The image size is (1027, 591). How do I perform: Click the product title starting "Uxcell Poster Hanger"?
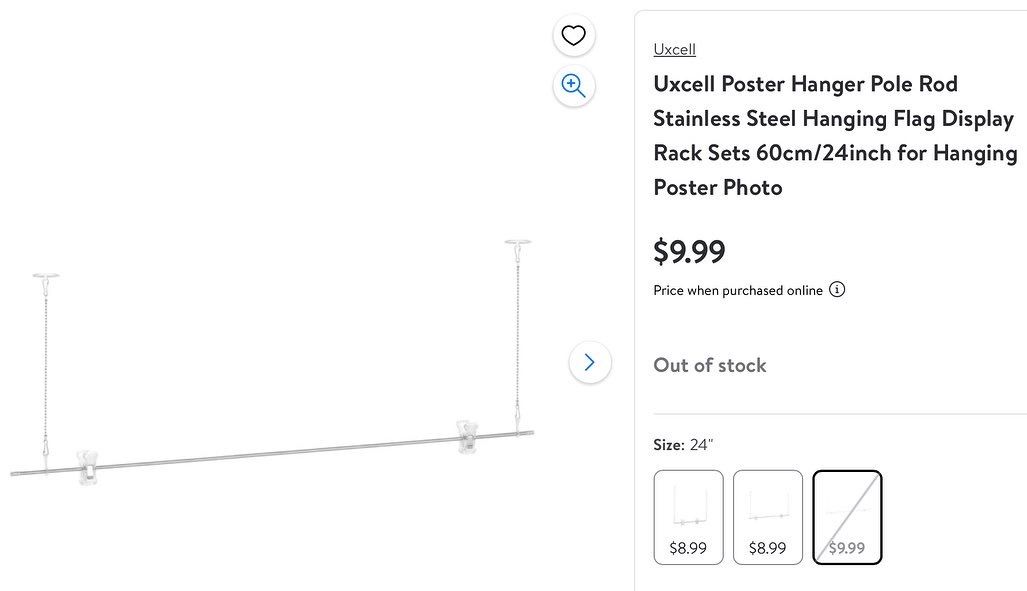[834, 135]
